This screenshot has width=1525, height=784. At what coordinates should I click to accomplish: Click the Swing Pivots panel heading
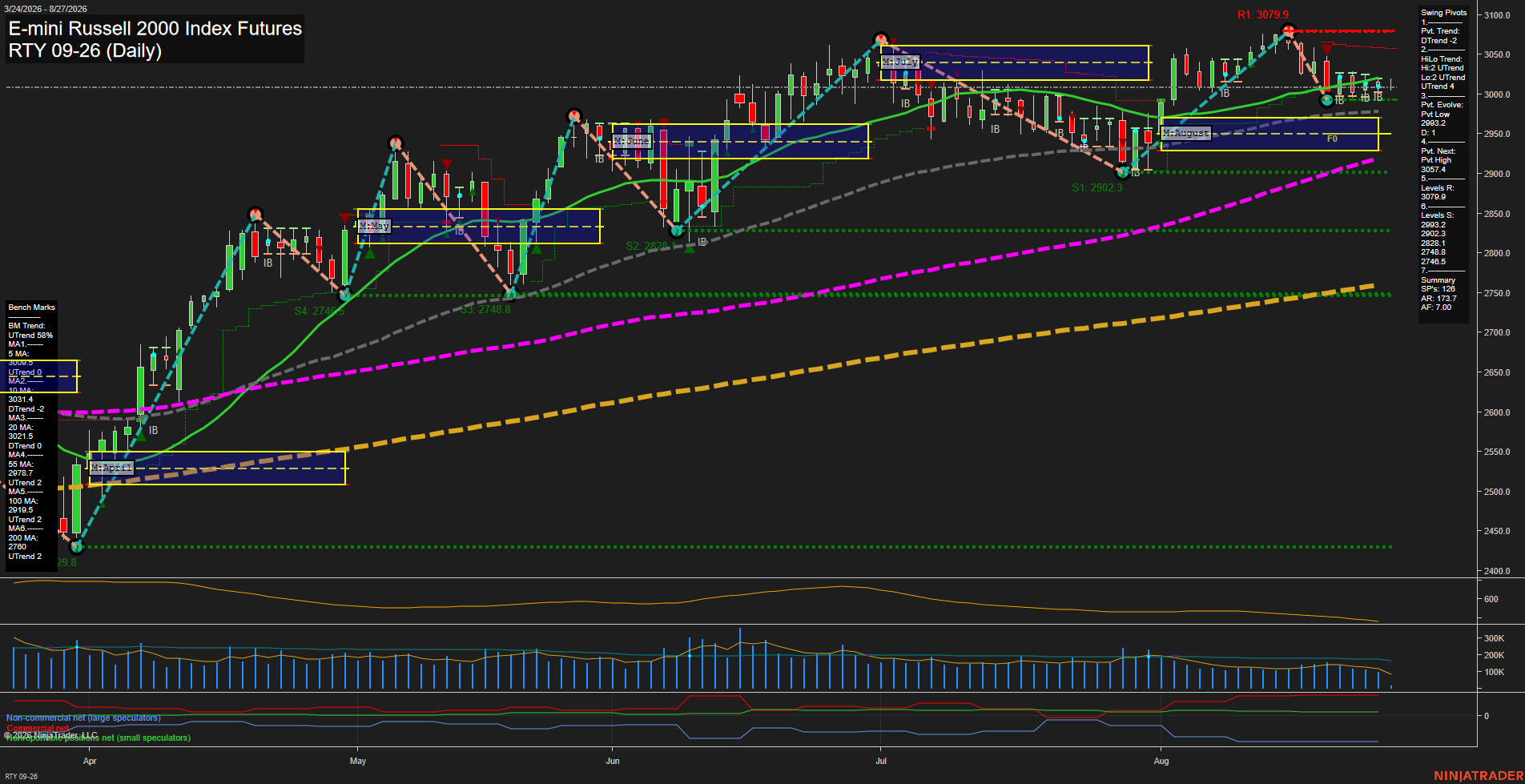coord(1443,13)
